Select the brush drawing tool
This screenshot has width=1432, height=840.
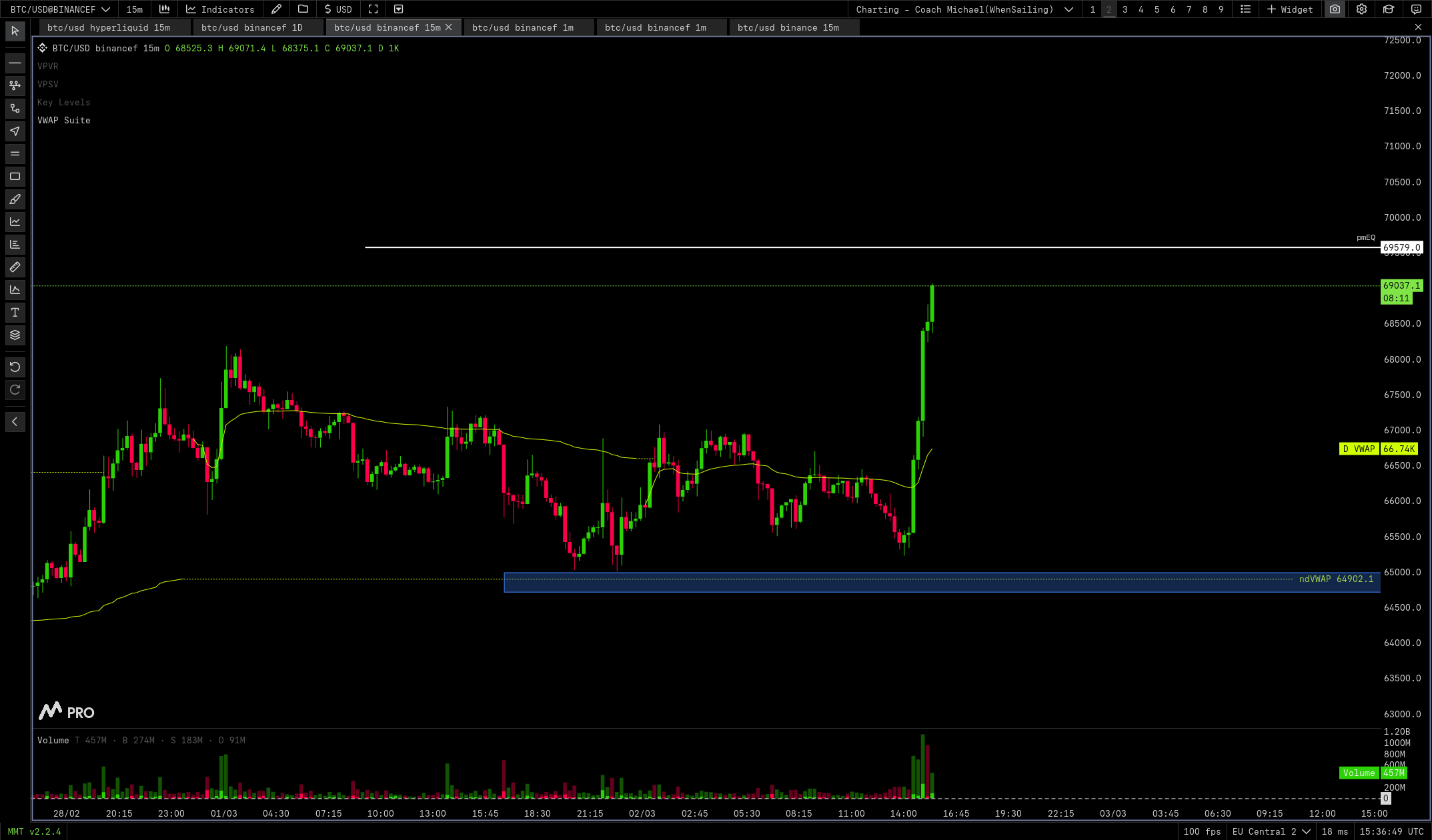click(15, 199)
